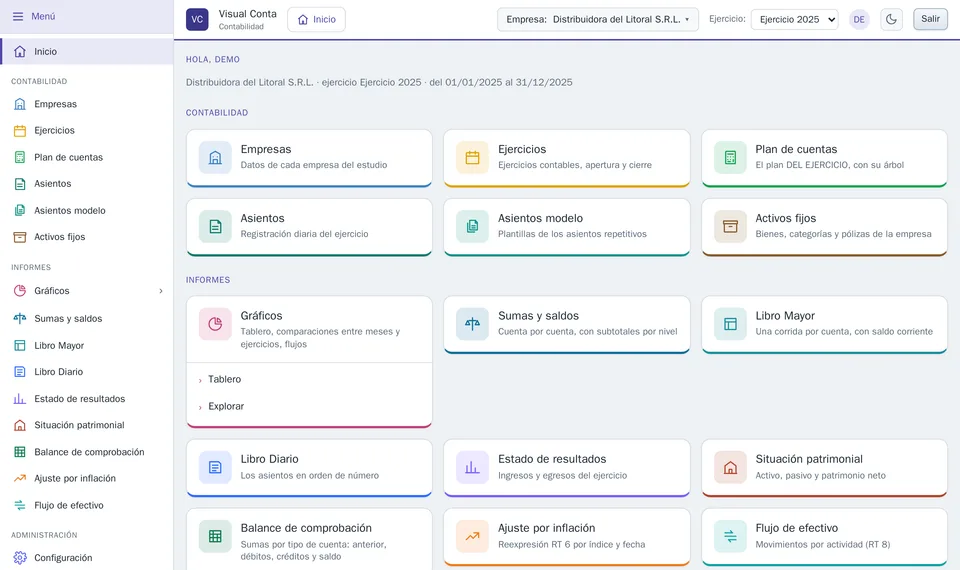Open the DE user avatar
The height and width of the screenshot is (570, 960).
(x=859, y=20)
